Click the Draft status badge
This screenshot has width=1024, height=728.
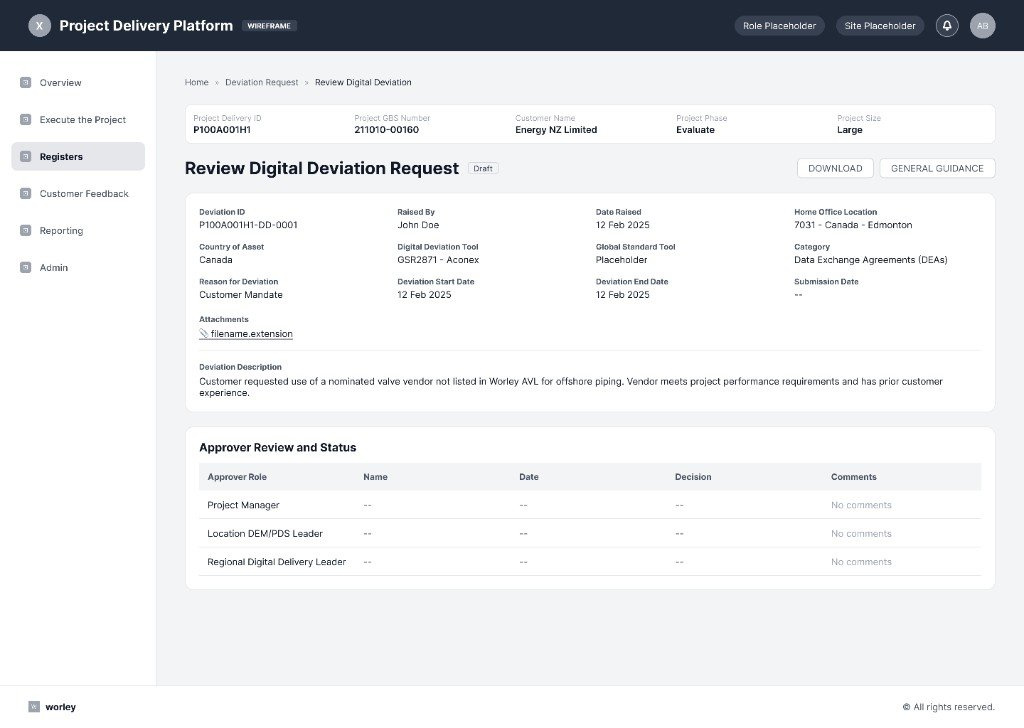483,168
